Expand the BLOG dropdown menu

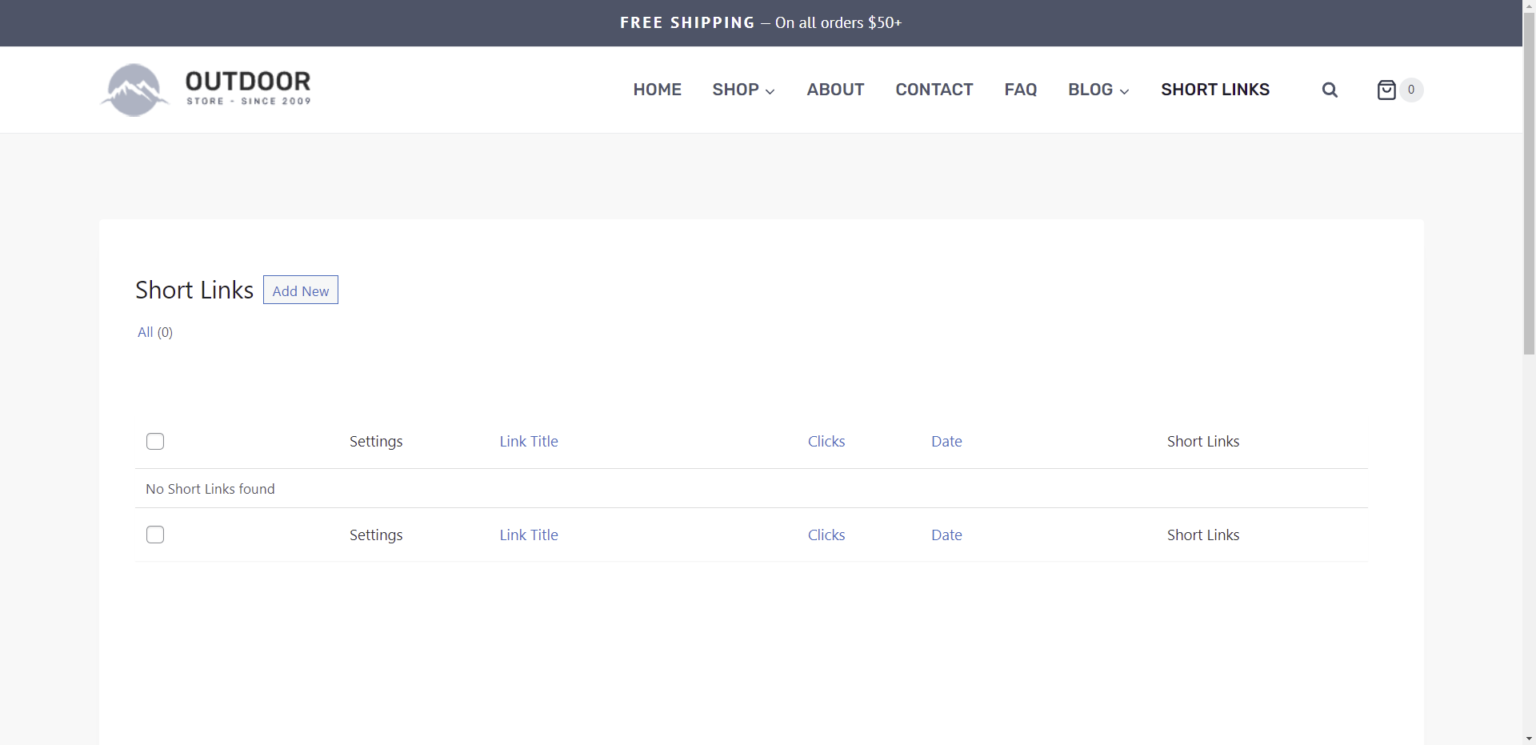tap(1097, 89)
